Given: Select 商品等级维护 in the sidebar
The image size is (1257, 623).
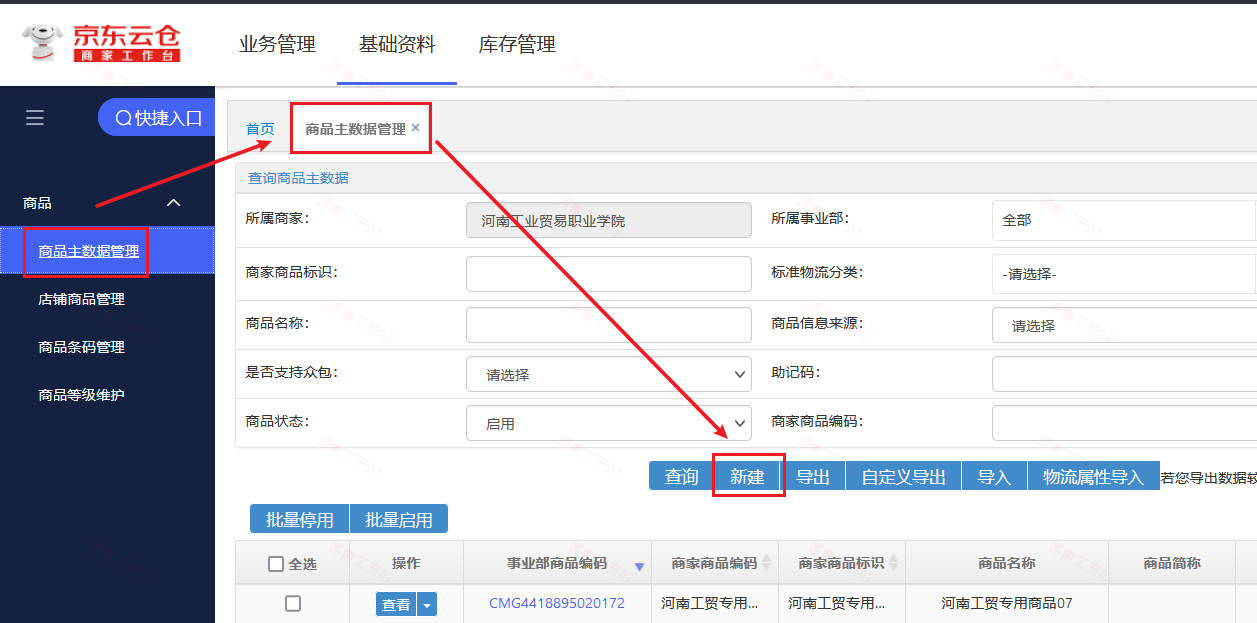Looking at the screenshot, I should point(81,395).
